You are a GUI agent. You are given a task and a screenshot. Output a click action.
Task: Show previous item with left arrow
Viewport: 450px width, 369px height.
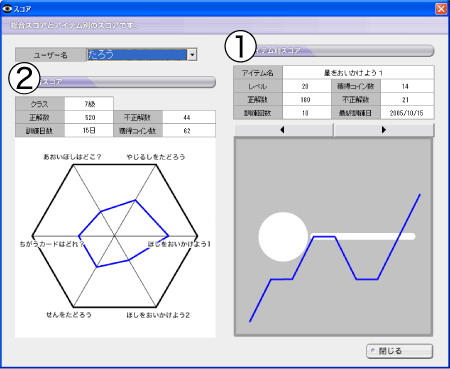click(284, 130)
